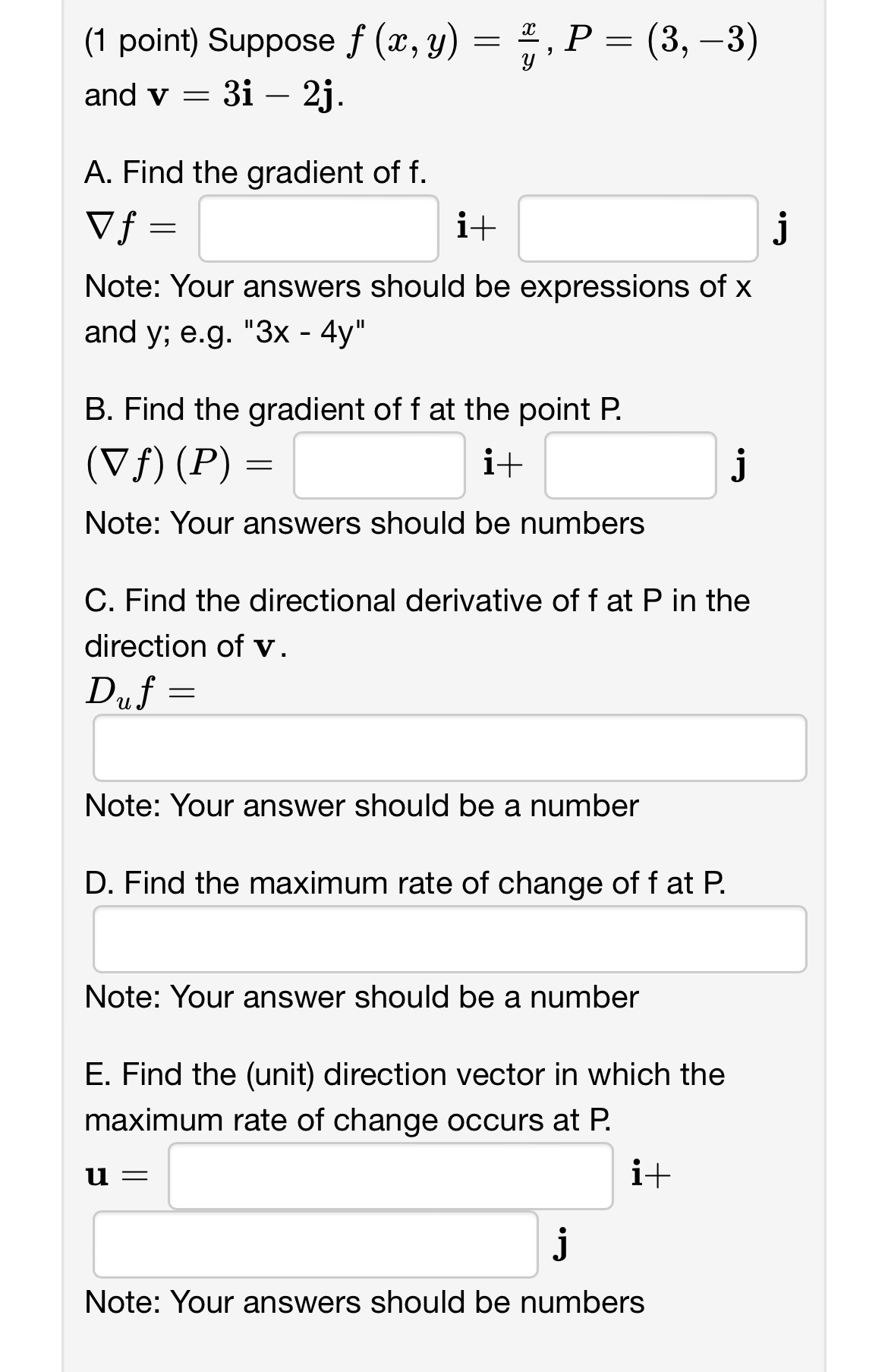888x1372 pixels.
Task: Click the ∇f j-component answer box
Action: pyautogui.click(x=638, y=228)
